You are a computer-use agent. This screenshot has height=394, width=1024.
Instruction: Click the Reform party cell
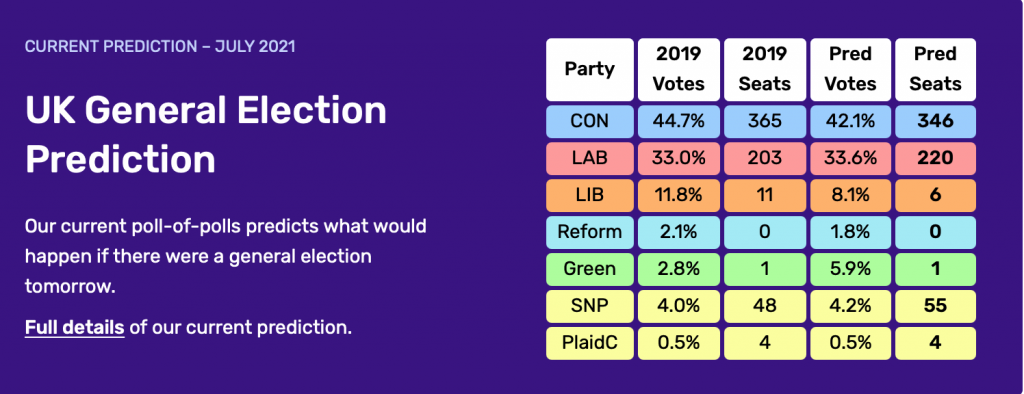coord(590,232)
